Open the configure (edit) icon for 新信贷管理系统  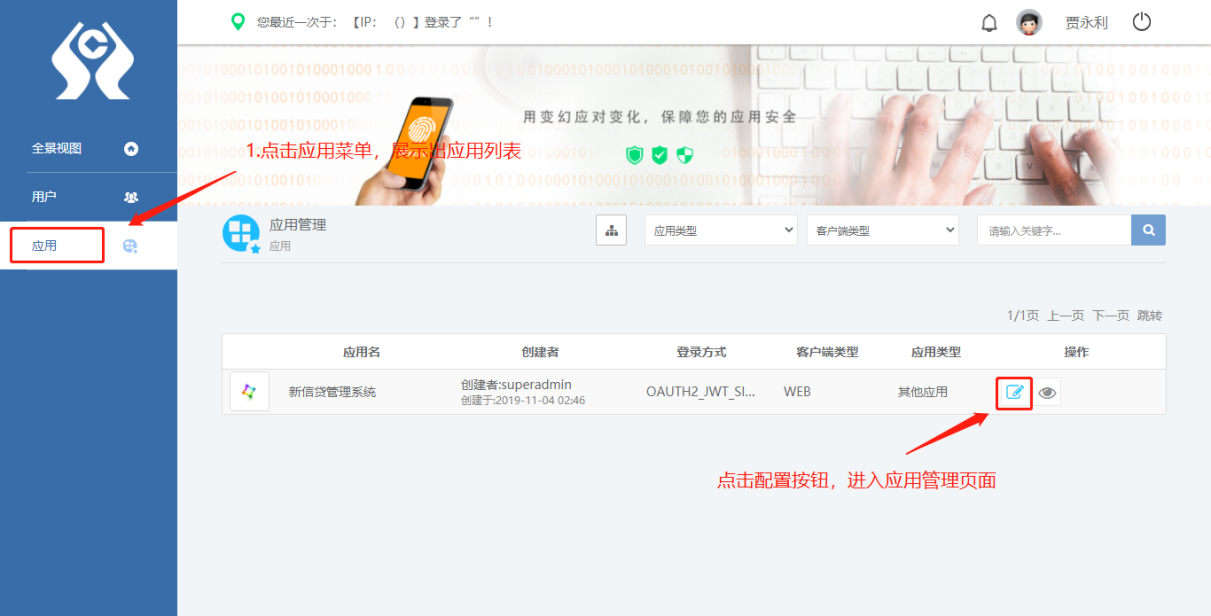coord(1013,392)
